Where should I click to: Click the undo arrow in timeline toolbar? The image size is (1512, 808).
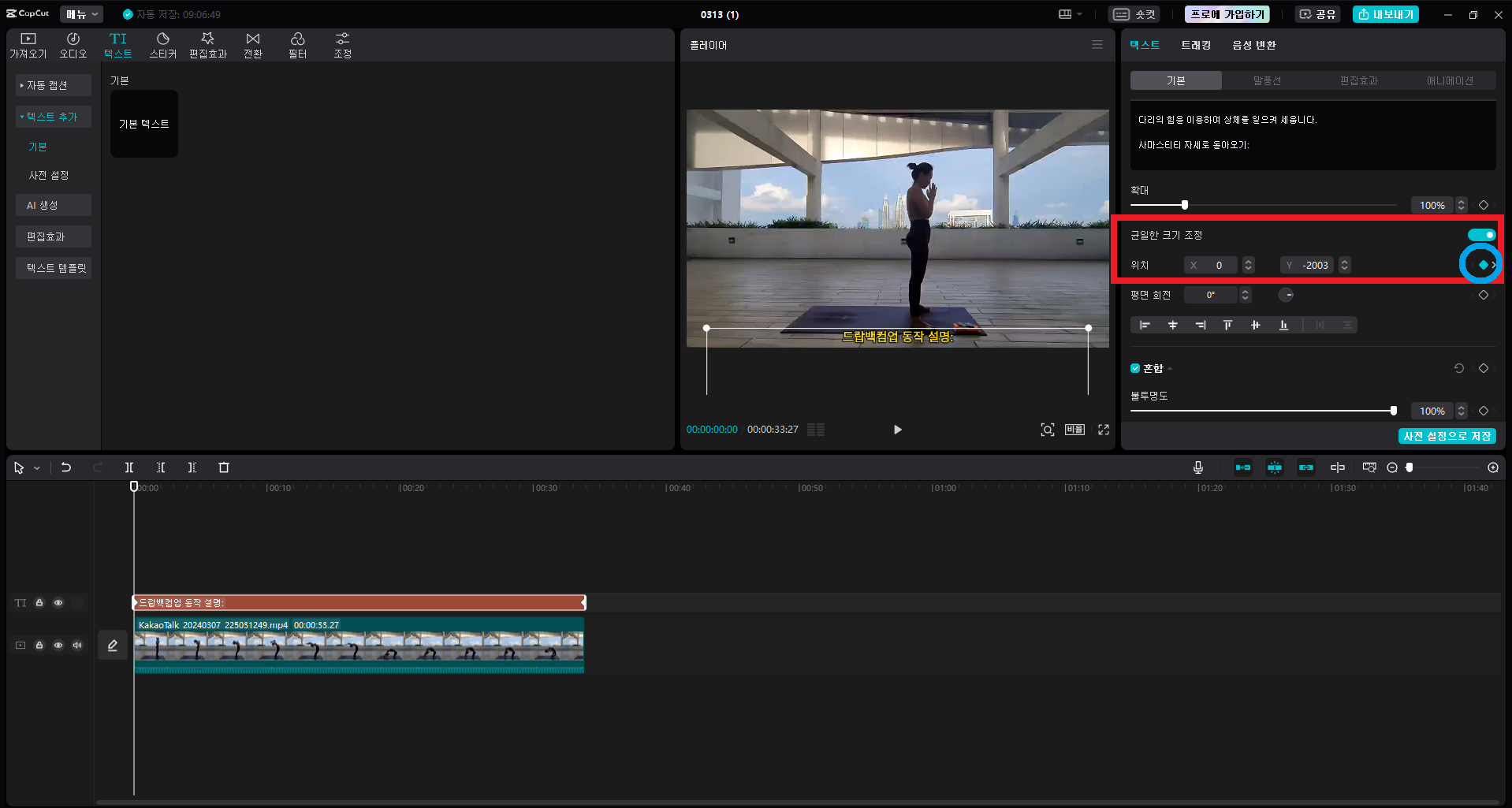pos(66,467)
